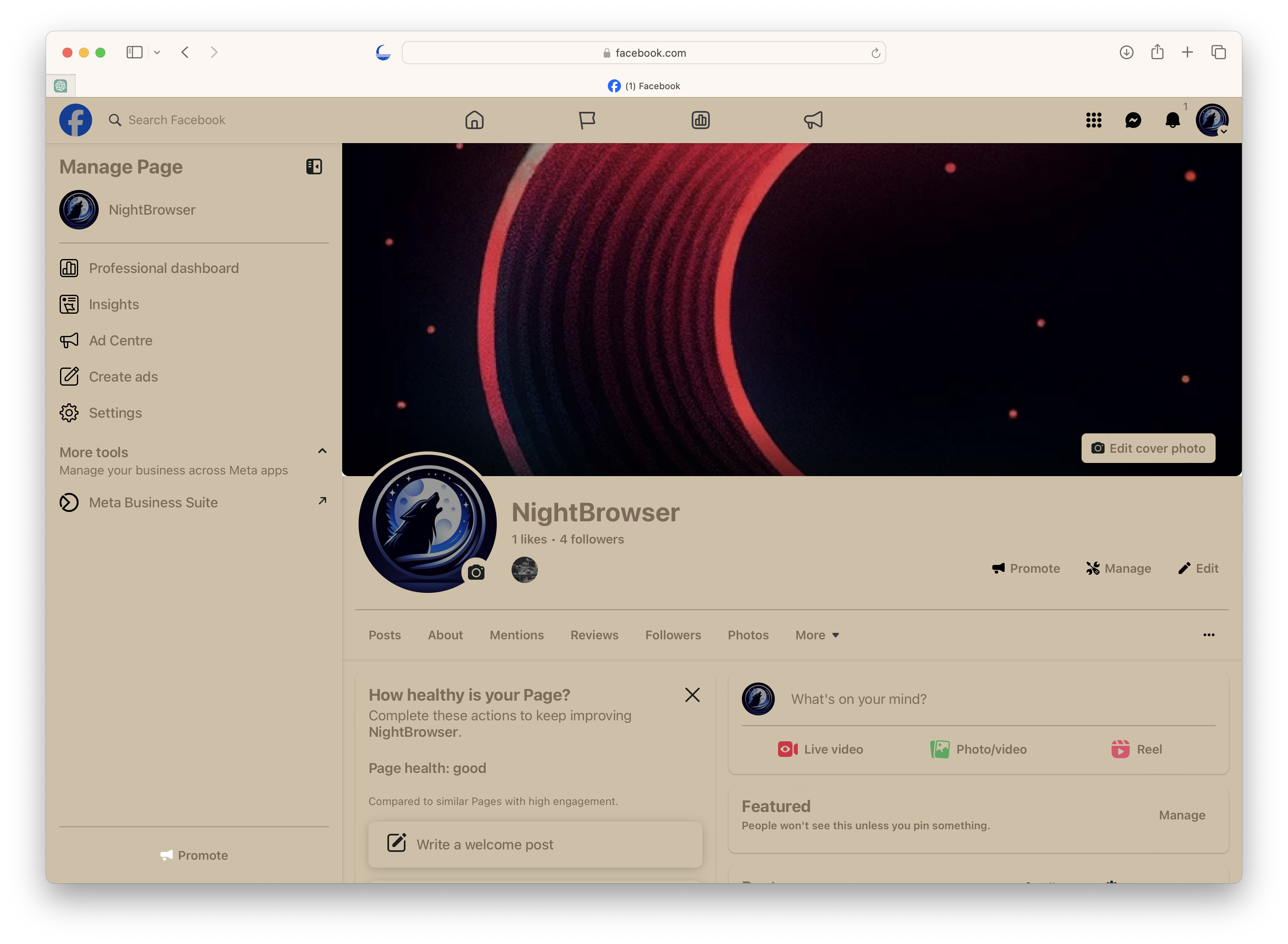Toggle Safari sidebar
Image resolution: width=1288 pixels, height=944 pixels.
tap(134, 53)
